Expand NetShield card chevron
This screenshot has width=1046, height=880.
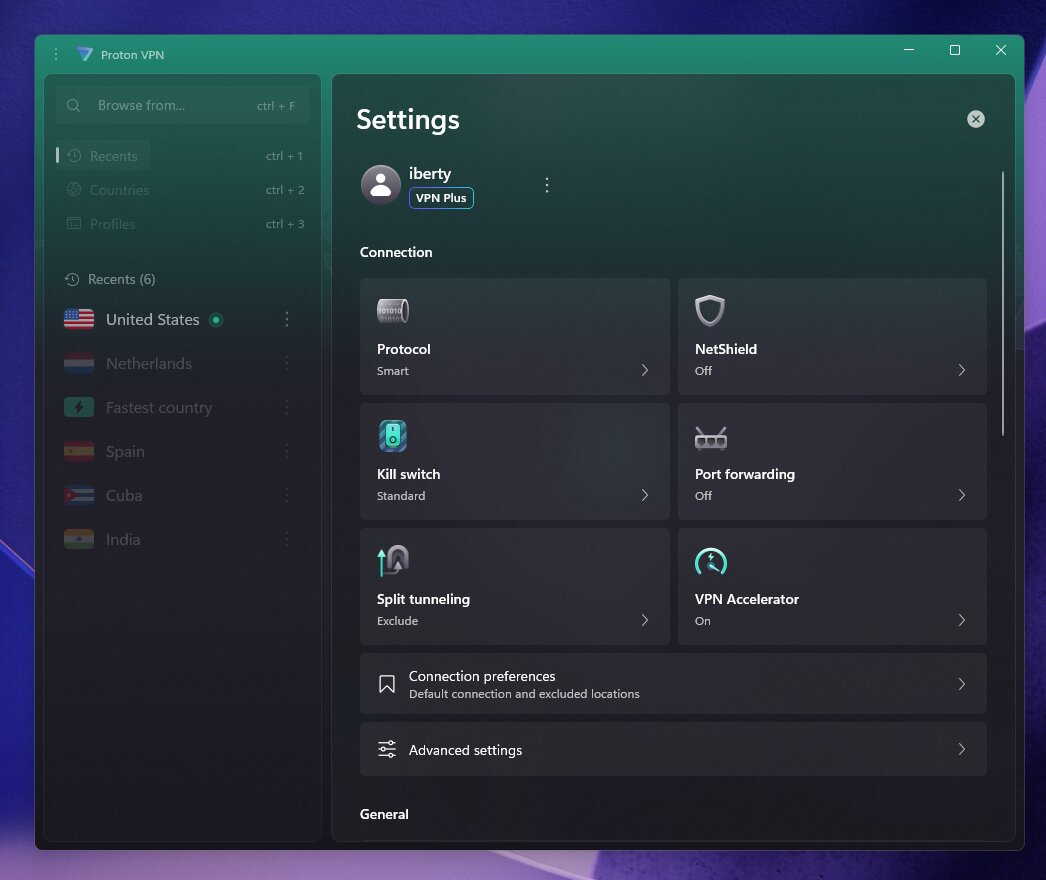961,370
